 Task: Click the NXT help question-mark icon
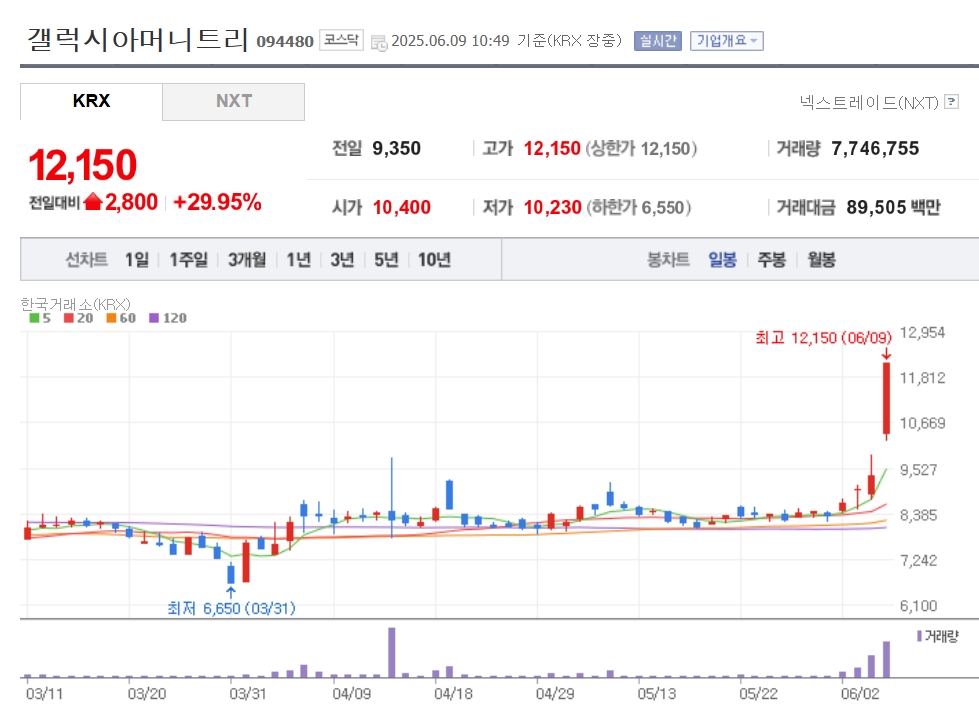(x=951, y=101)
